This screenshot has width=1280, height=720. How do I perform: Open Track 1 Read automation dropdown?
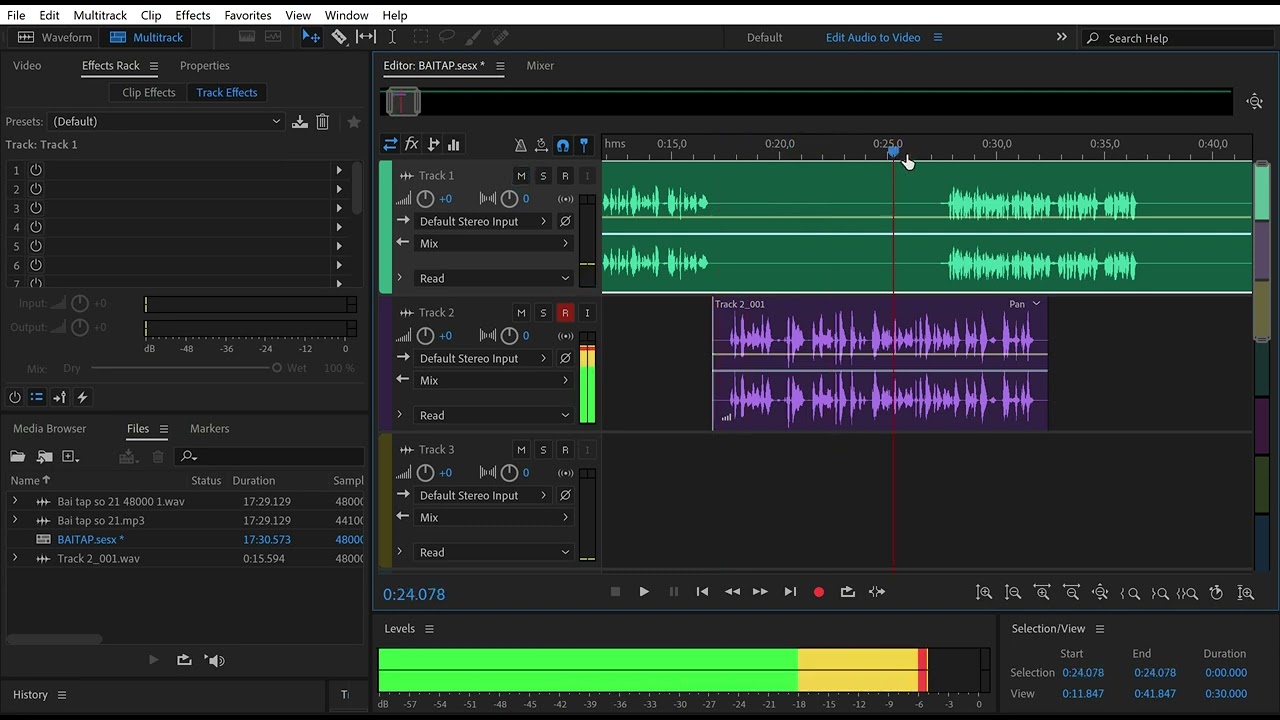494,278
